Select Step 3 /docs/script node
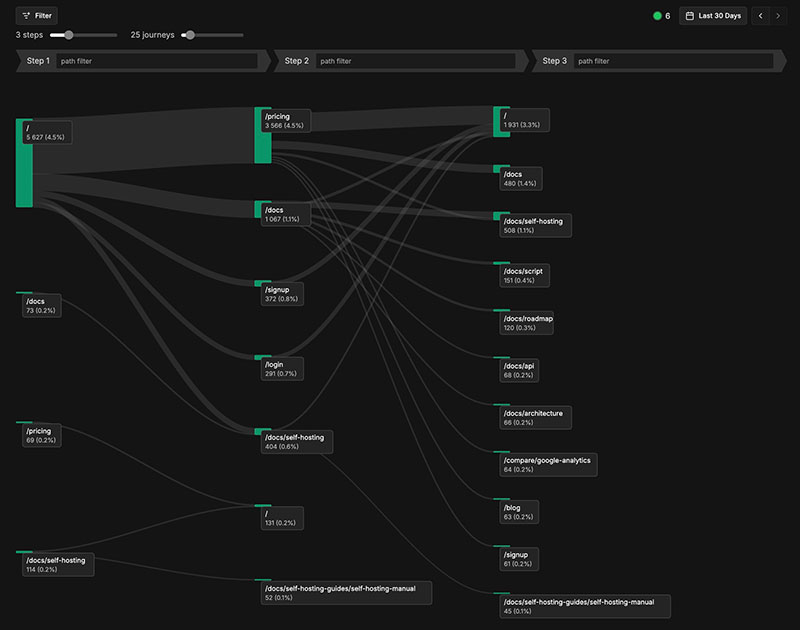Viewport: 800px width, 630px height. (x=524, y=275)
